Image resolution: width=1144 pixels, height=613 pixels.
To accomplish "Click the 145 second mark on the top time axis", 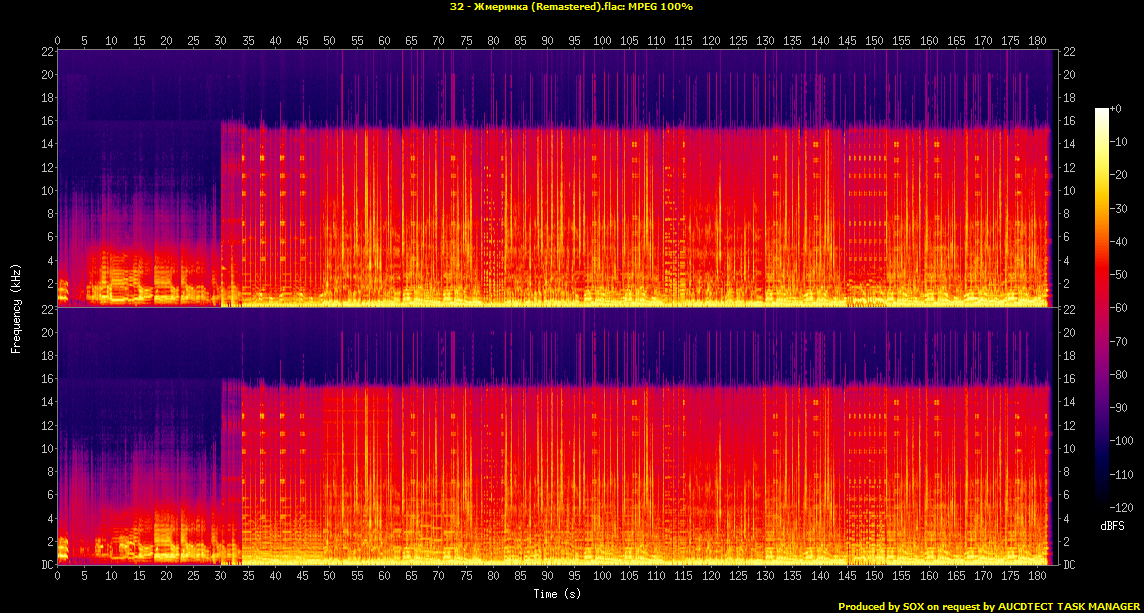I will coord(846,40).
